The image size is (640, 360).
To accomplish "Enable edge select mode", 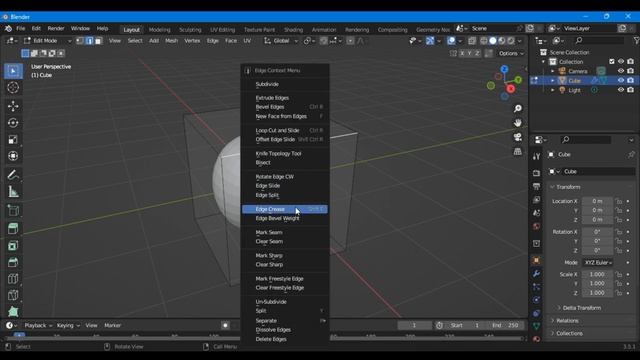I will coord(89,41).
